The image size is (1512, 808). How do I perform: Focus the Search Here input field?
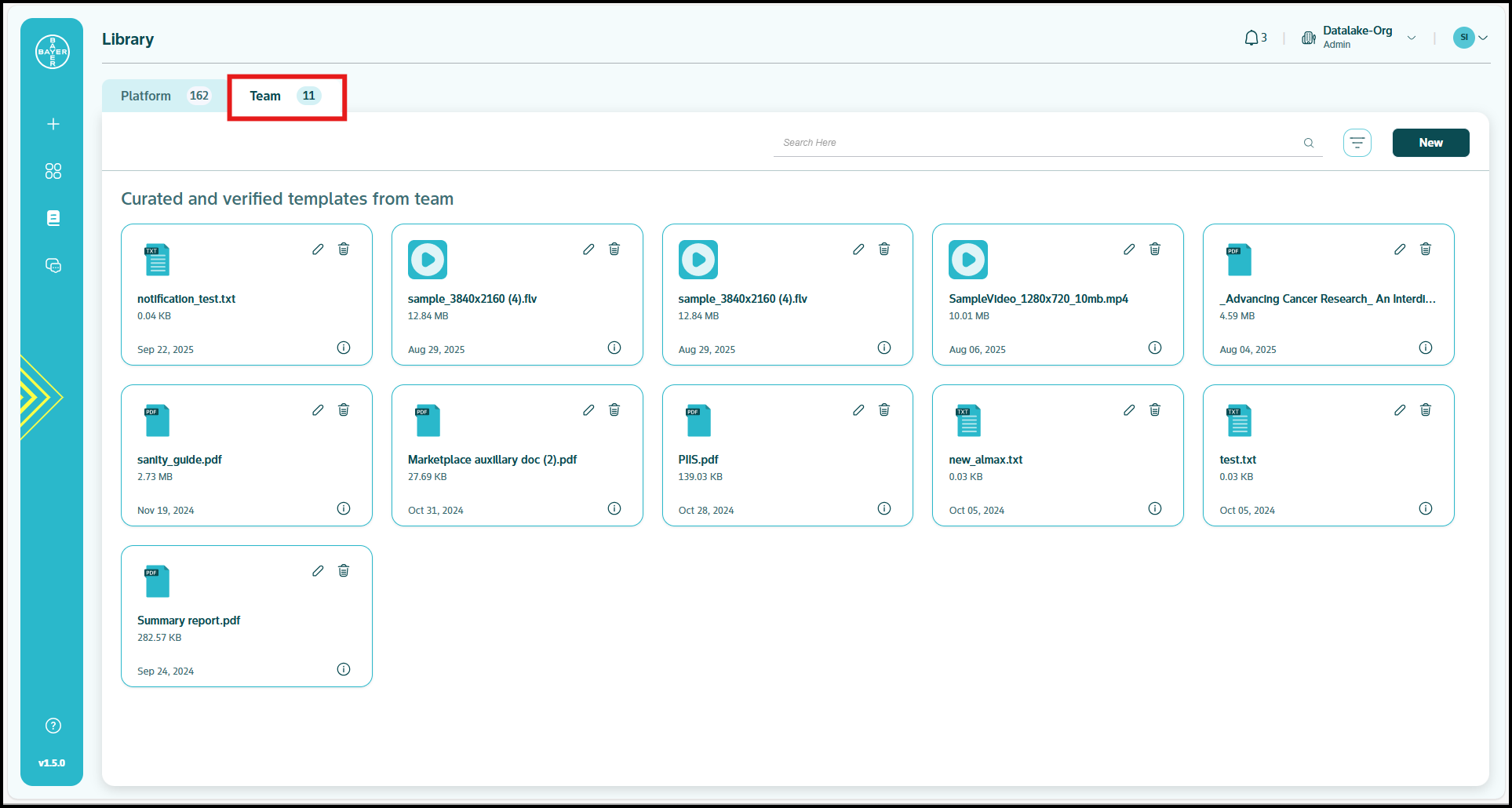[1036, 143]
